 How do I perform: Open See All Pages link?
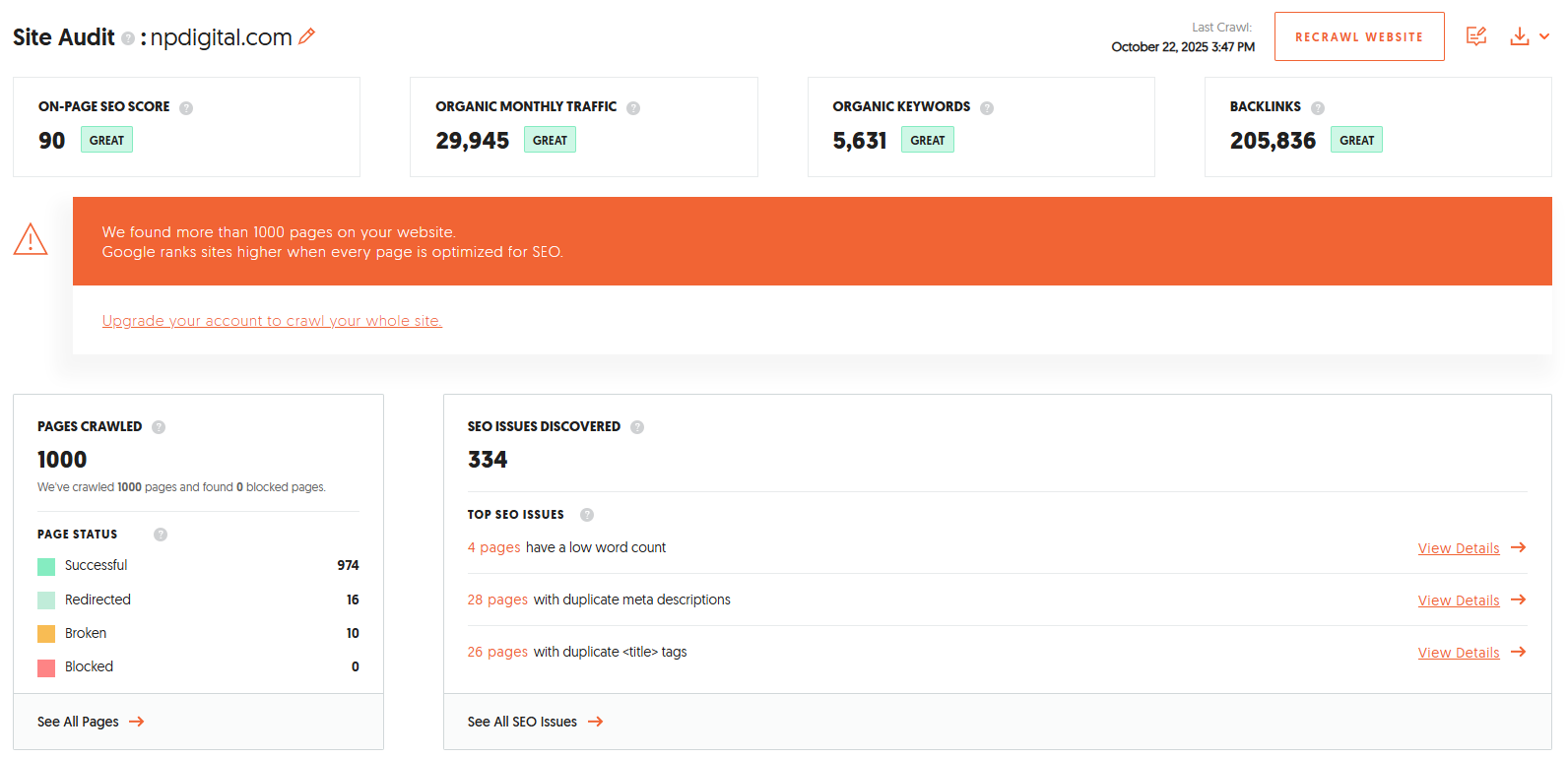click(78, 722)
